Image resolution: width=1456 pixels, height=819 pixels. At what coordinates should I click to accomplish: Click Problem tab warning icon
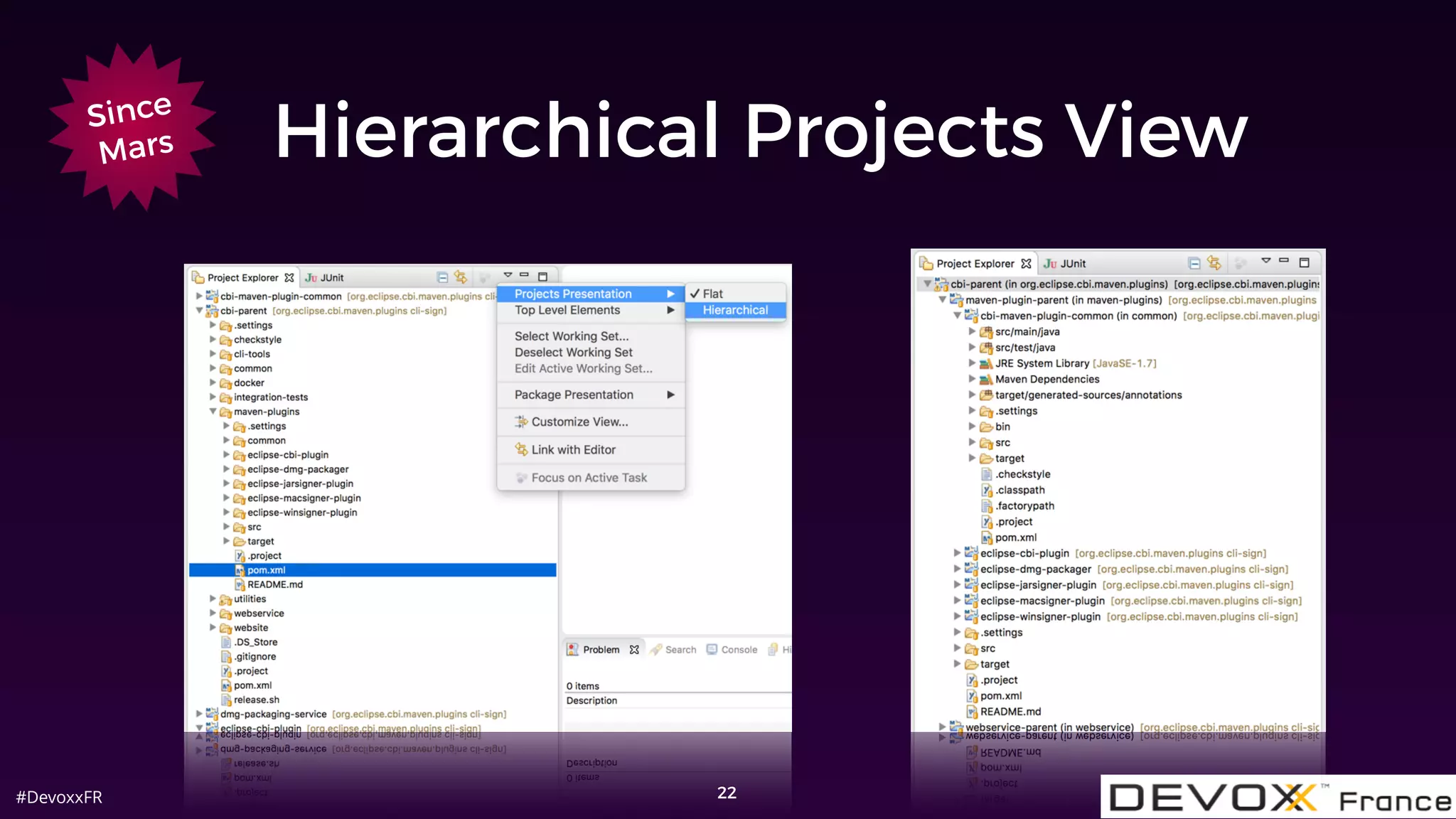coord(572,649)
